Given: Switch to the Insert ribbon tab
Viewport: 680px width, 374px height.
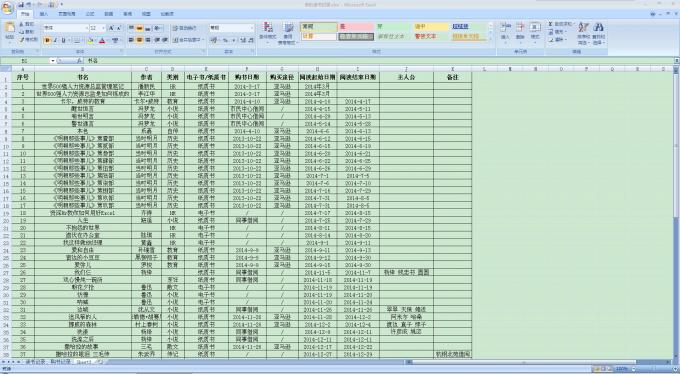Looking at the screenshot, I should [44, 14].
